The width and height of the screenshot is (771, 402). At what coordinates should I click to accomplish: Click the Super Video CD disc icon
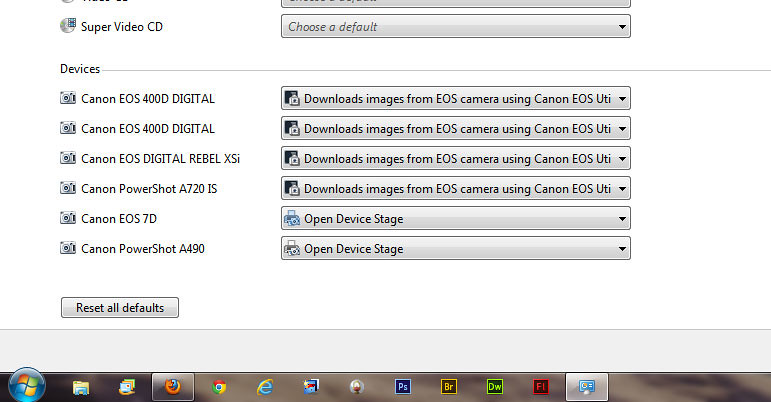(x=68, y=26)
